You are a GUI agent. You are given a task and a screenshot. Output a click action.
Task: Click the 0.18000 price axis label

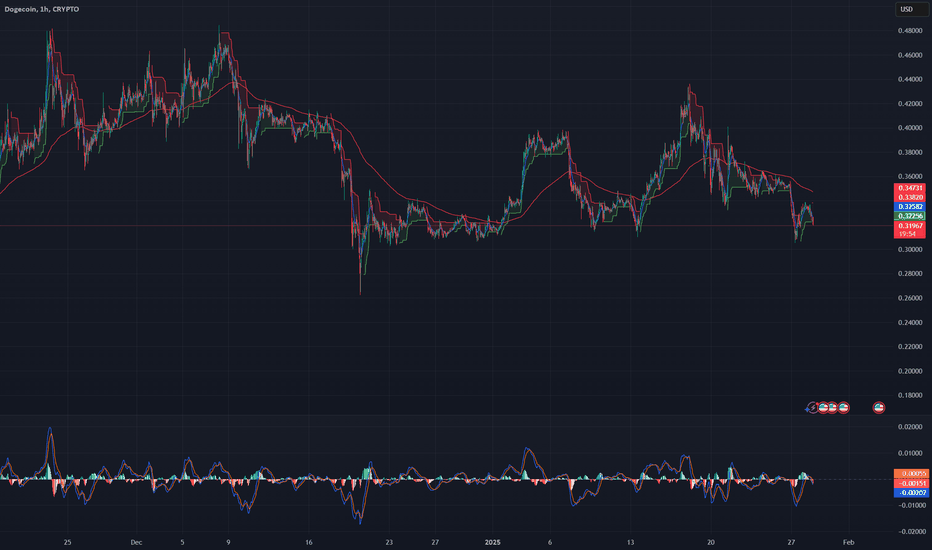click(910, 395)
